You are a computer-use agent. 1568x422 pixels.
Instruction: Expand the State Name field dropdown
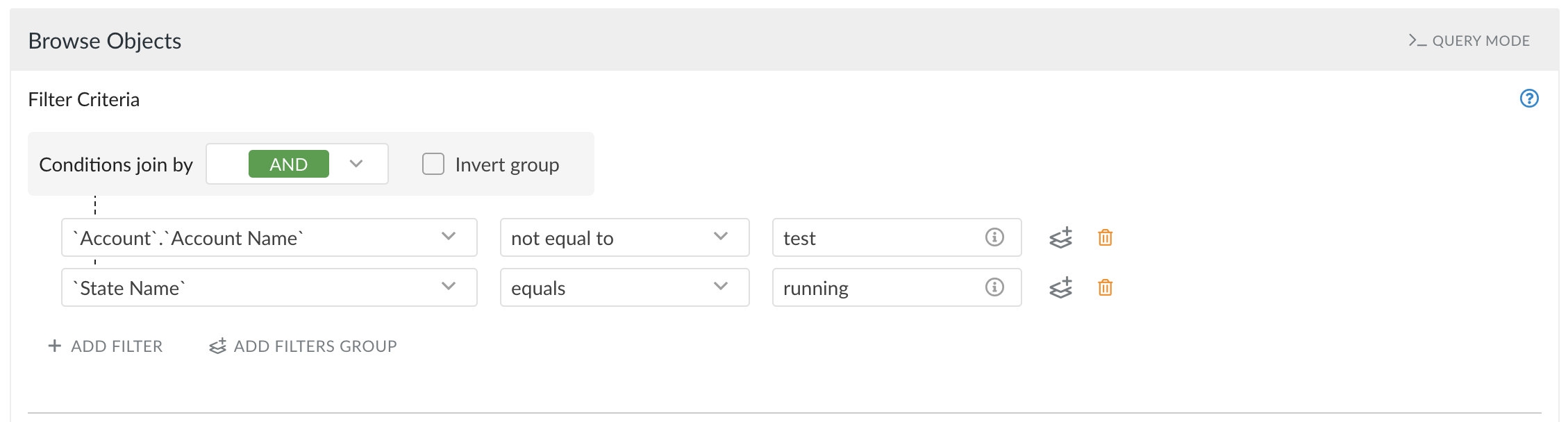(269, 287)
